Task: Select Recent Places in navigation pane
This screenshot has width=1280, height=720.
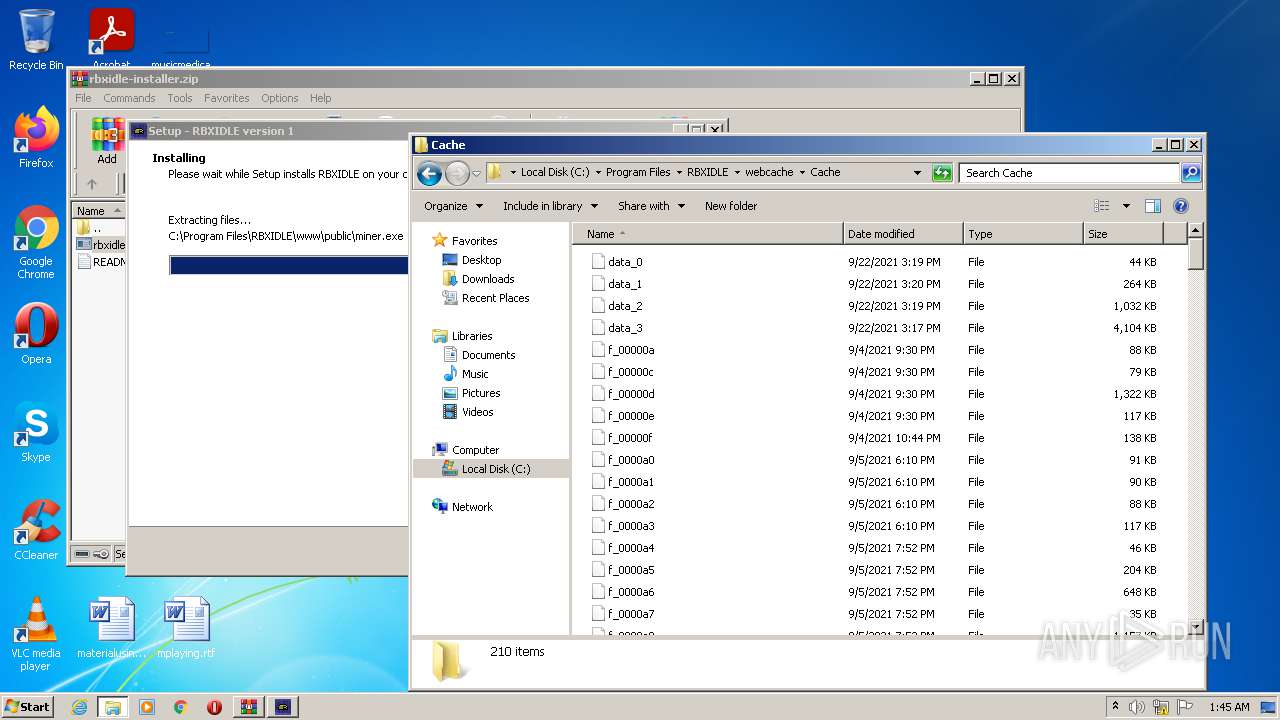Action: [495, 298]
